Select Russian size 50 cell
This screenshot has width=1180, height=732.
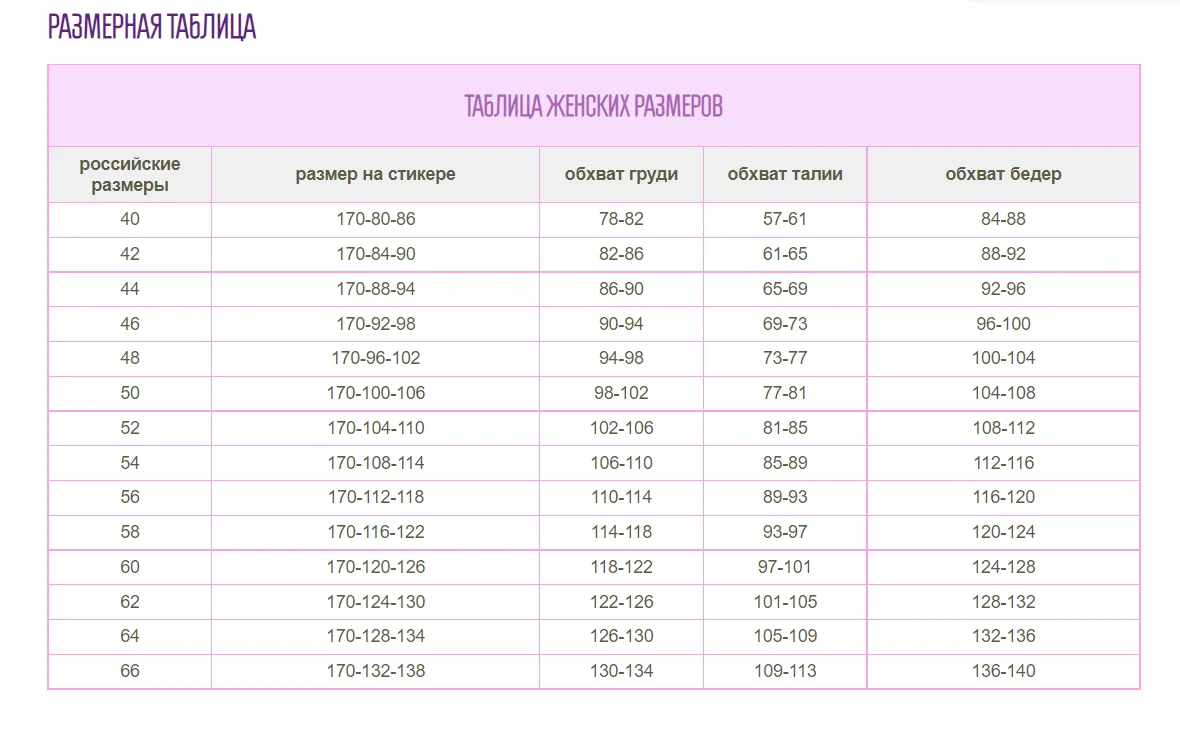point(129,393)
